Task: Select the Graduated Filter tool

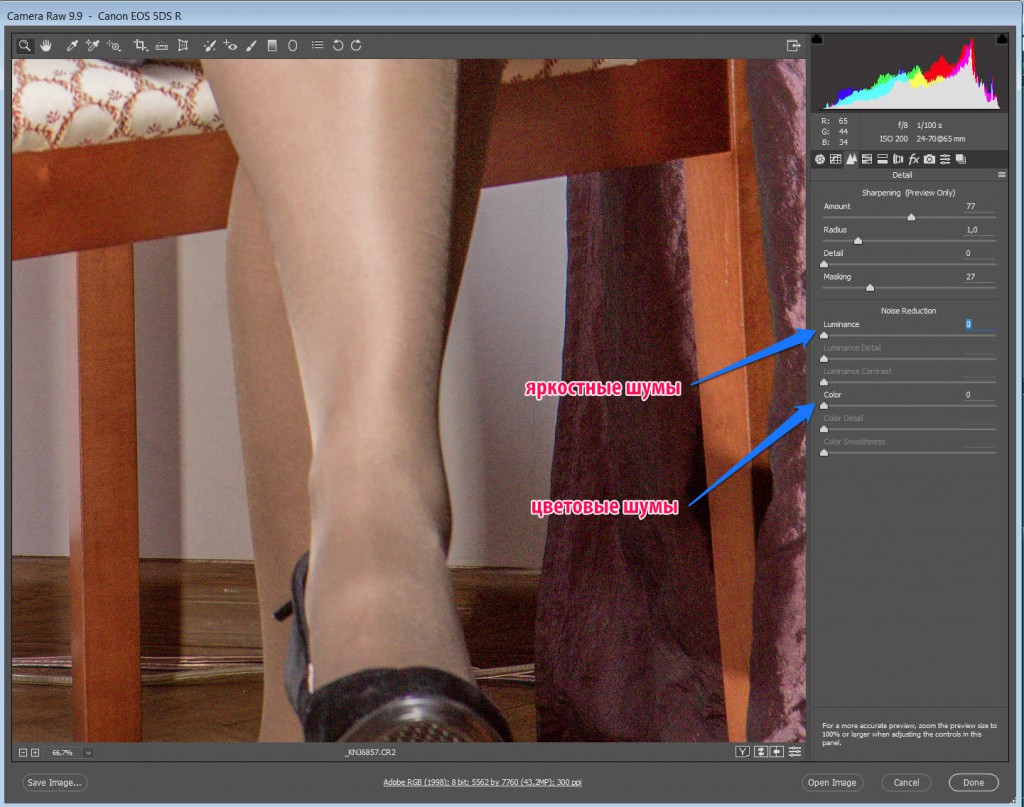Action: tap(272, 45)
